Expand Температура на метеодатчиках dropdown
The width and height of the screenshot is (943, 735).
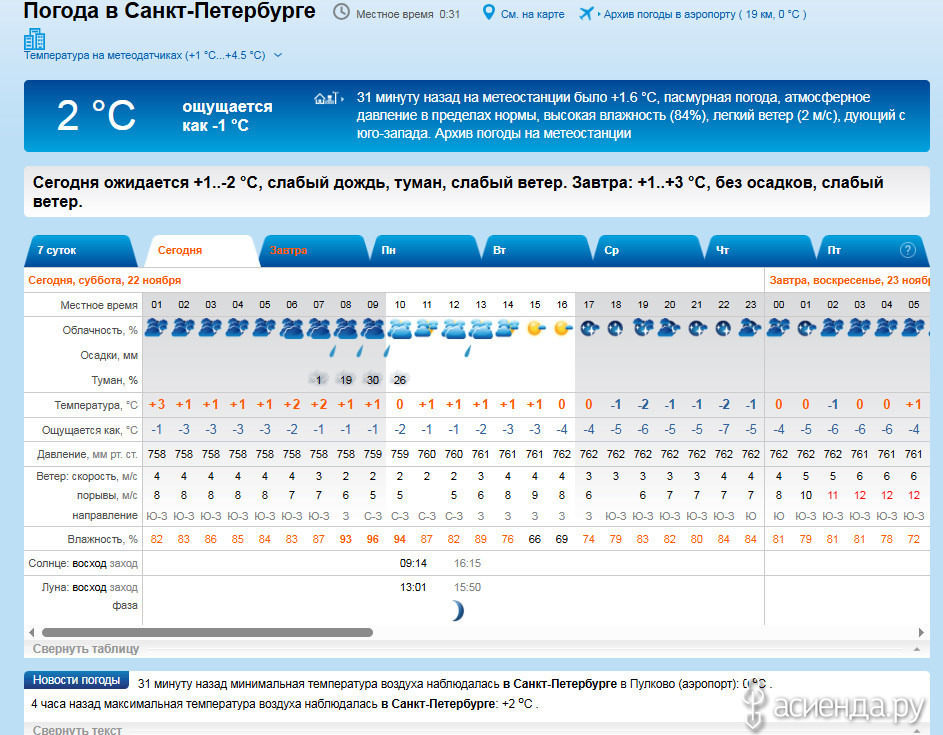(x=278, y=56)
